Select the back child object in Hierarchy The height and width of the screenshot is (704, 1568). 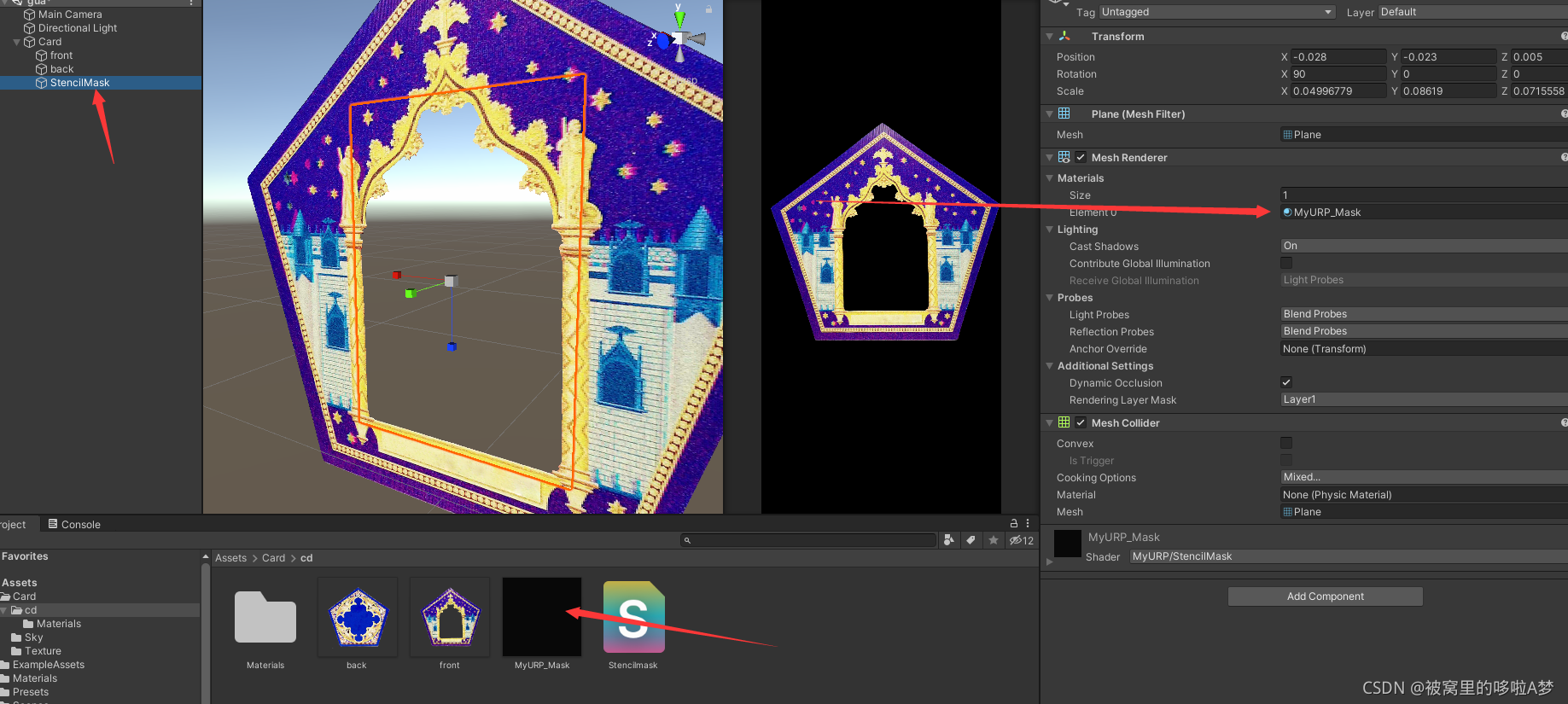tap(61, 69)
